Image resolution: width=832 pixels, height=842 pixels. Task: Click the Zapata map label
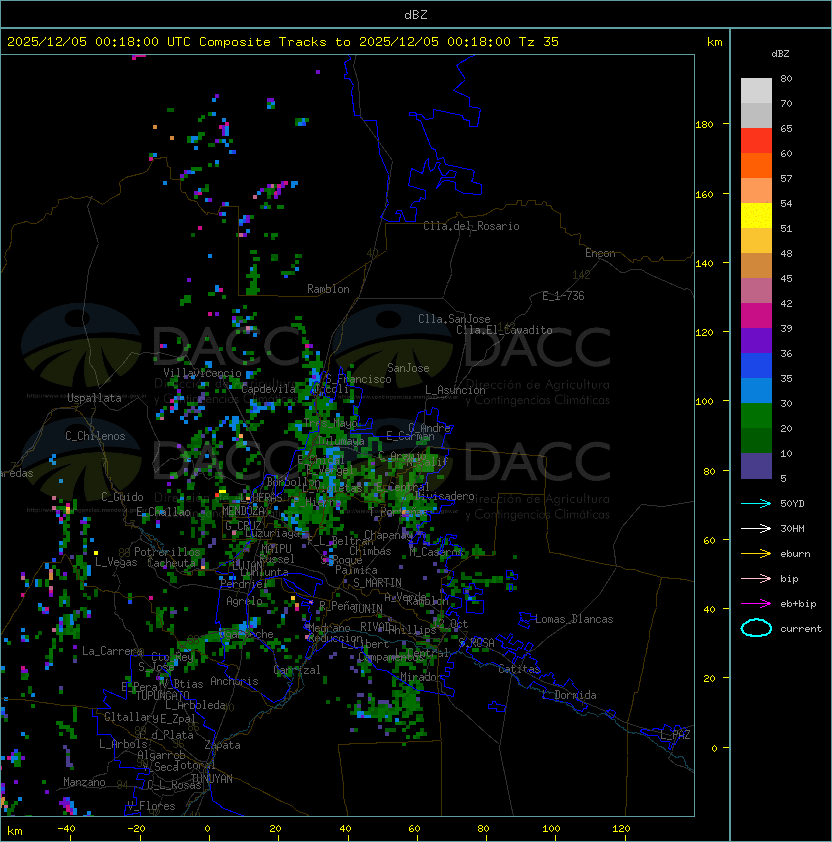point(222,745)
